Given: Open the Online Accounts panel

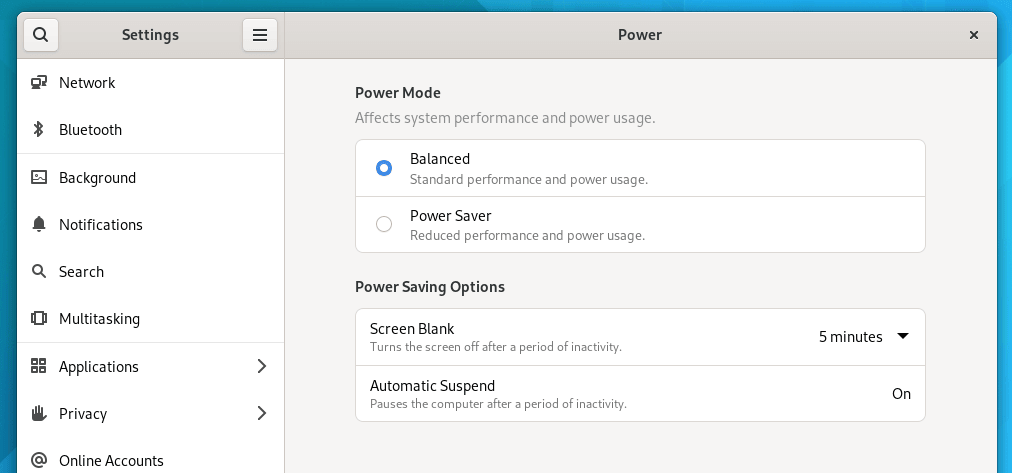Looking at the screenshot, I should coord(111,461).
